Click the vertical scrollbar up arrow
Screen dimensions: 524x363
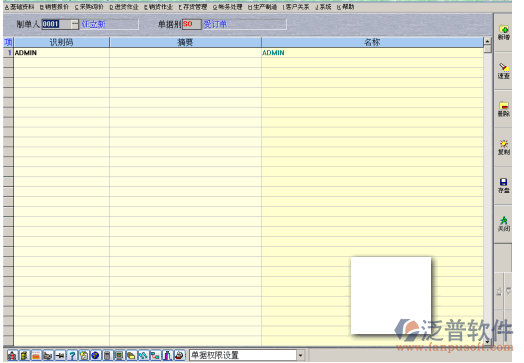click(x=488, y=41)
